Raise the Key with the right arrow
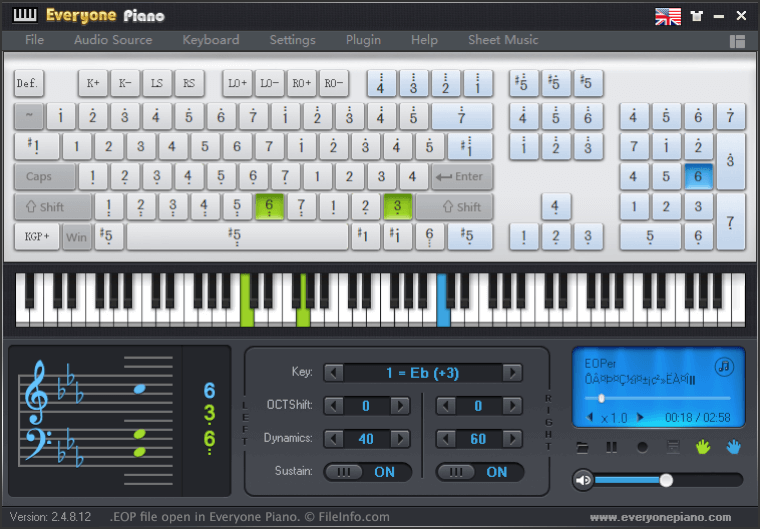This screenshot has width=760, height=529. coord(512,373)
